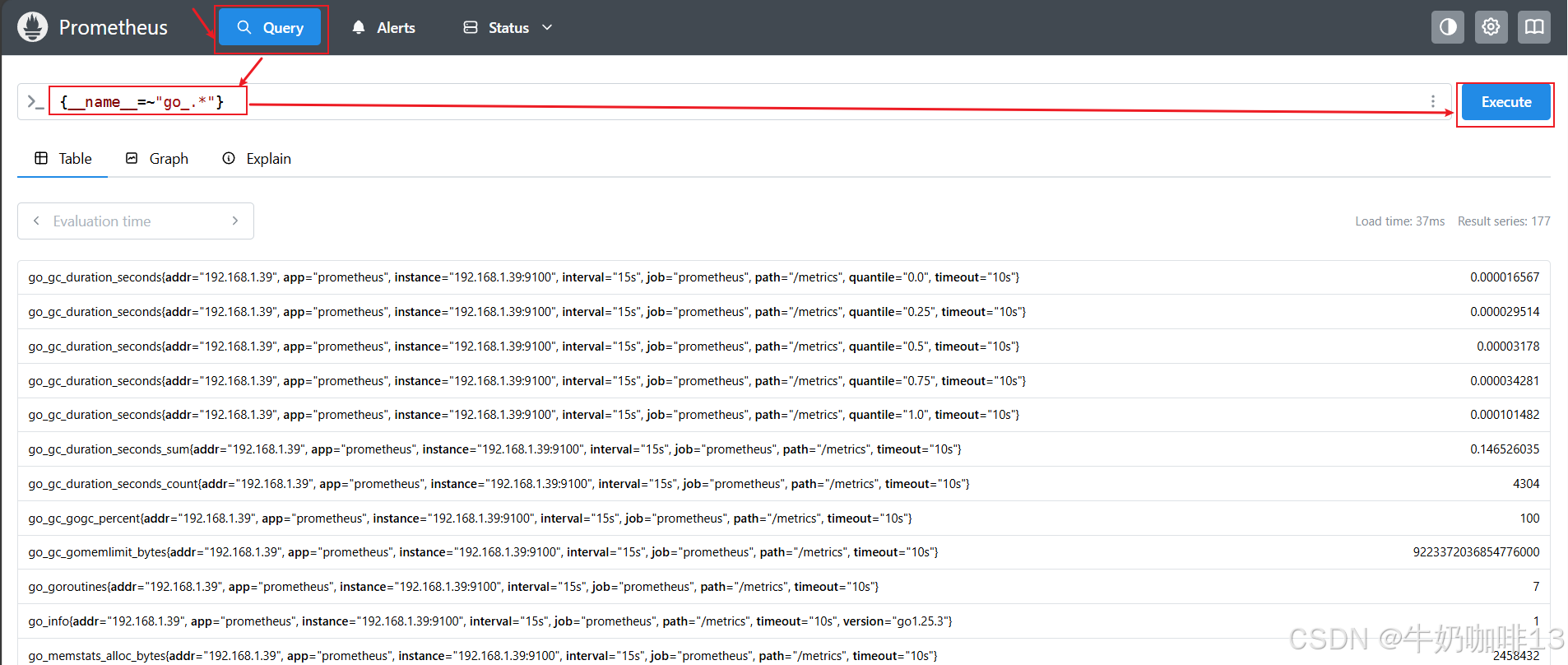This screenshot has width=1568, height=665.
Task: Open the documentation book icon
Action: (x=1534, y=27)
